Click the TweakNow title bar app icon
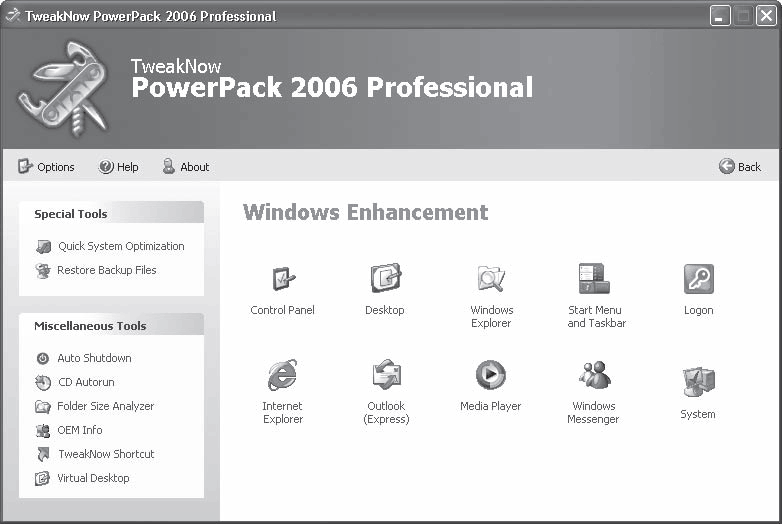The image size is (782, 524). pyautogui.click(x=12, y=15)
